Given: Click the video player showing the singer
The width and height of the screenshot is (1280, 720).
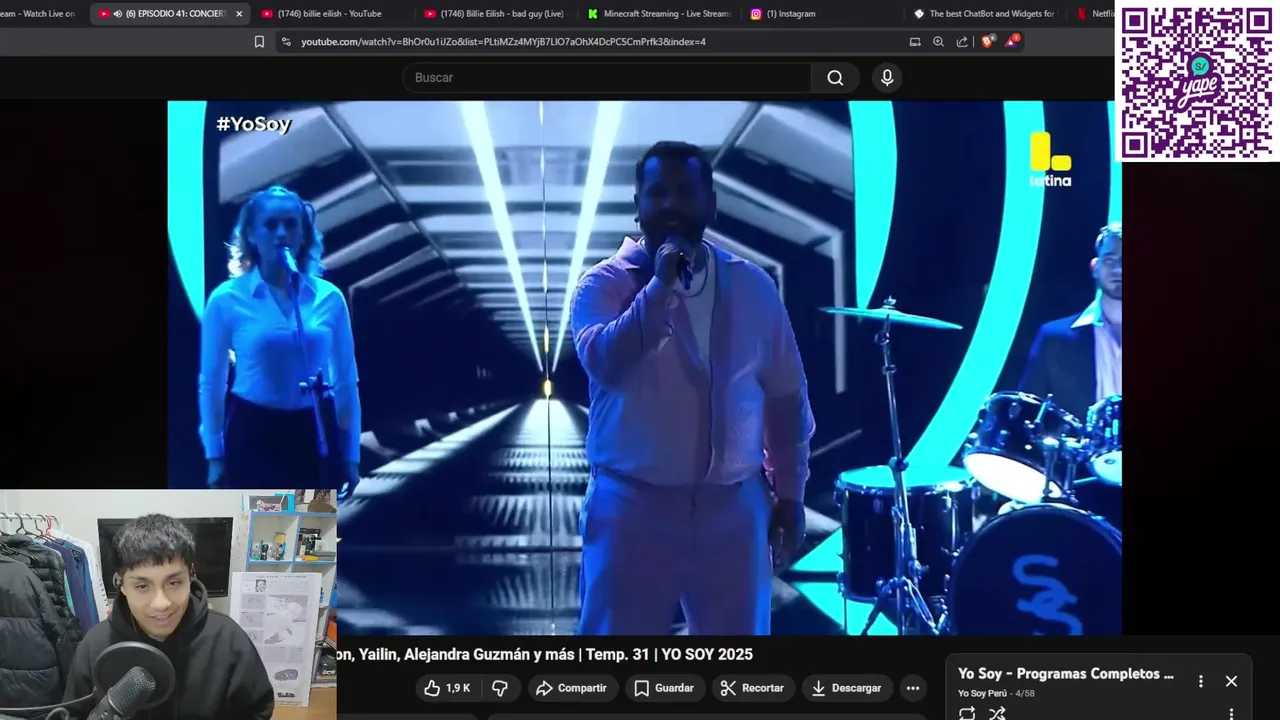Looking at the screenshot, I should [x=644, y=367].
